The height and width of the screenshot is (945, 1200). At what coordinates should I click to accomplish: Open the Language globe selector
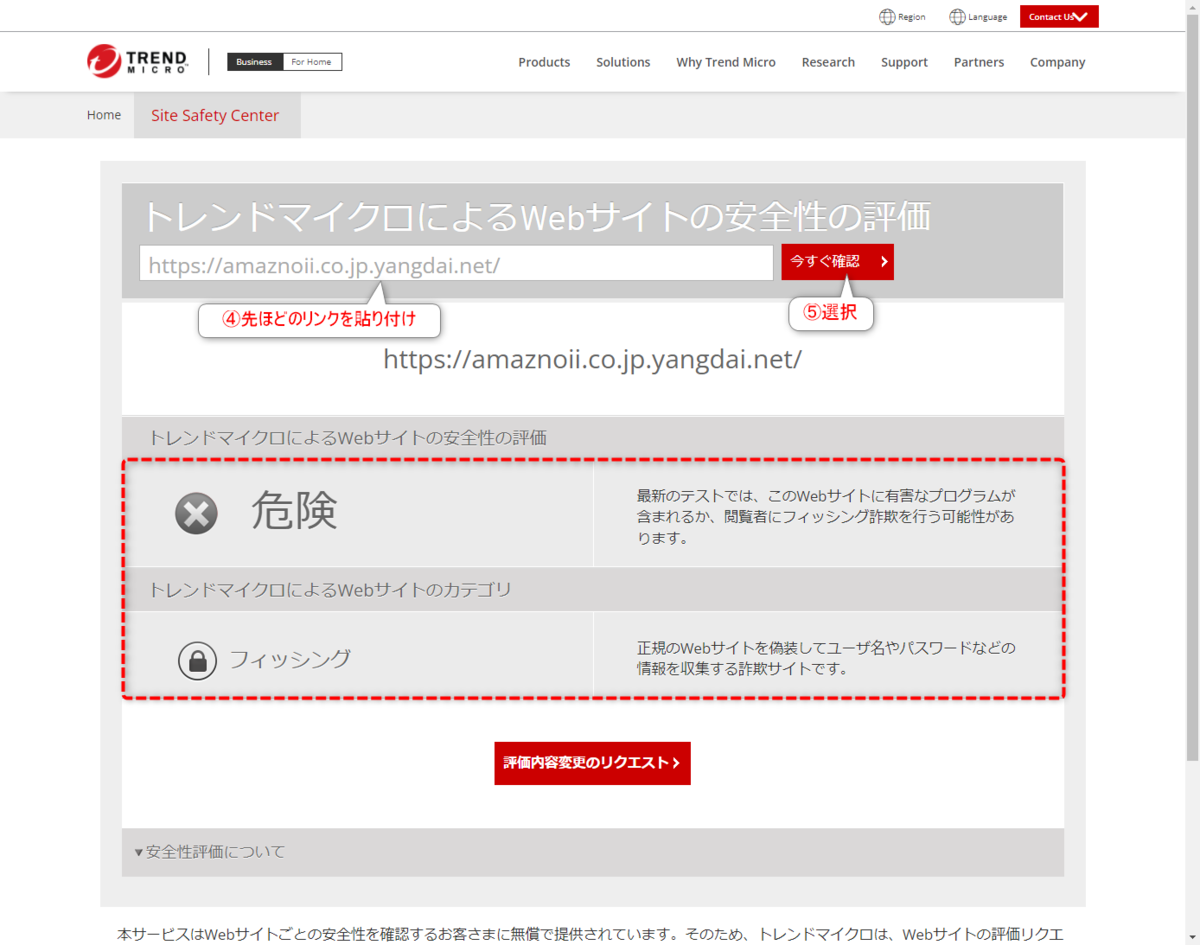coord(978,17)
